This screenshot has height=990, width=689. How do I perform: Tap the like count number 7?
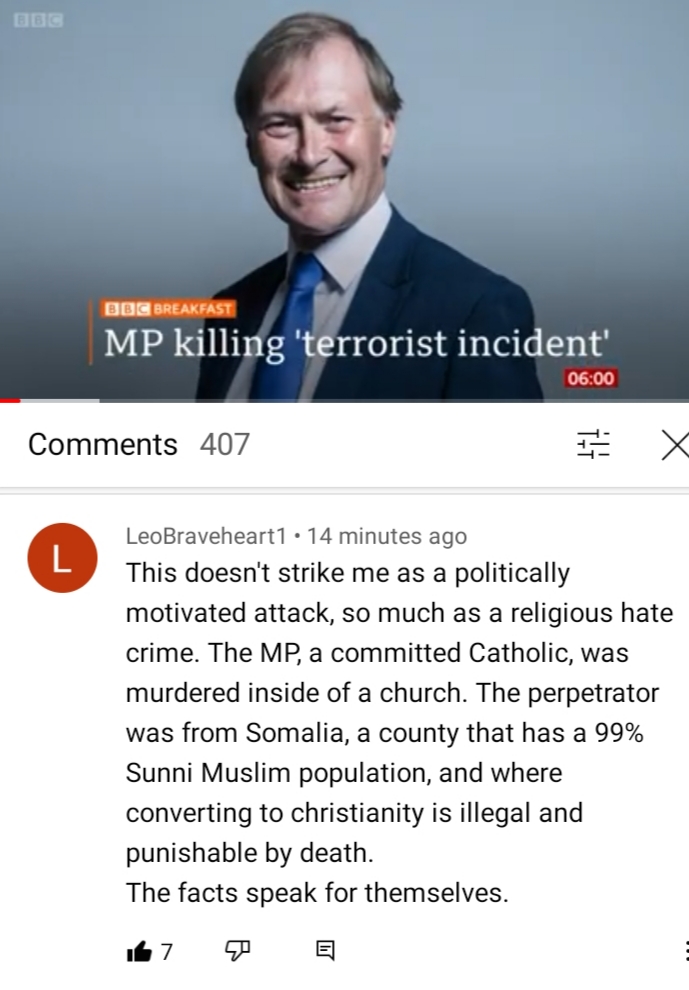click(167, 951)
